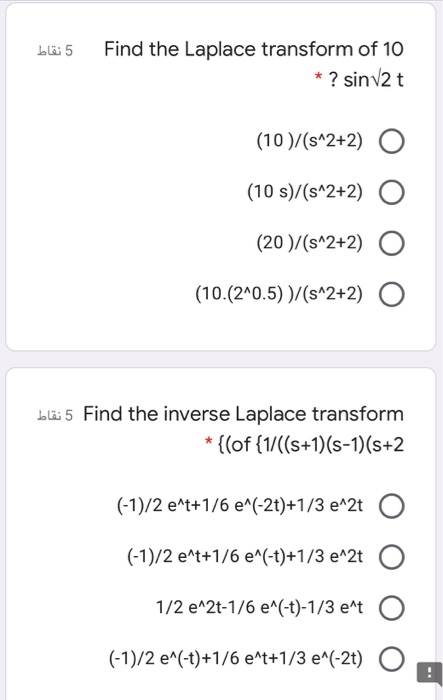443x700 pixels.
Task: Click answer text ending e^(-2t)+1/3 e^2t
Action: point(240,505)
